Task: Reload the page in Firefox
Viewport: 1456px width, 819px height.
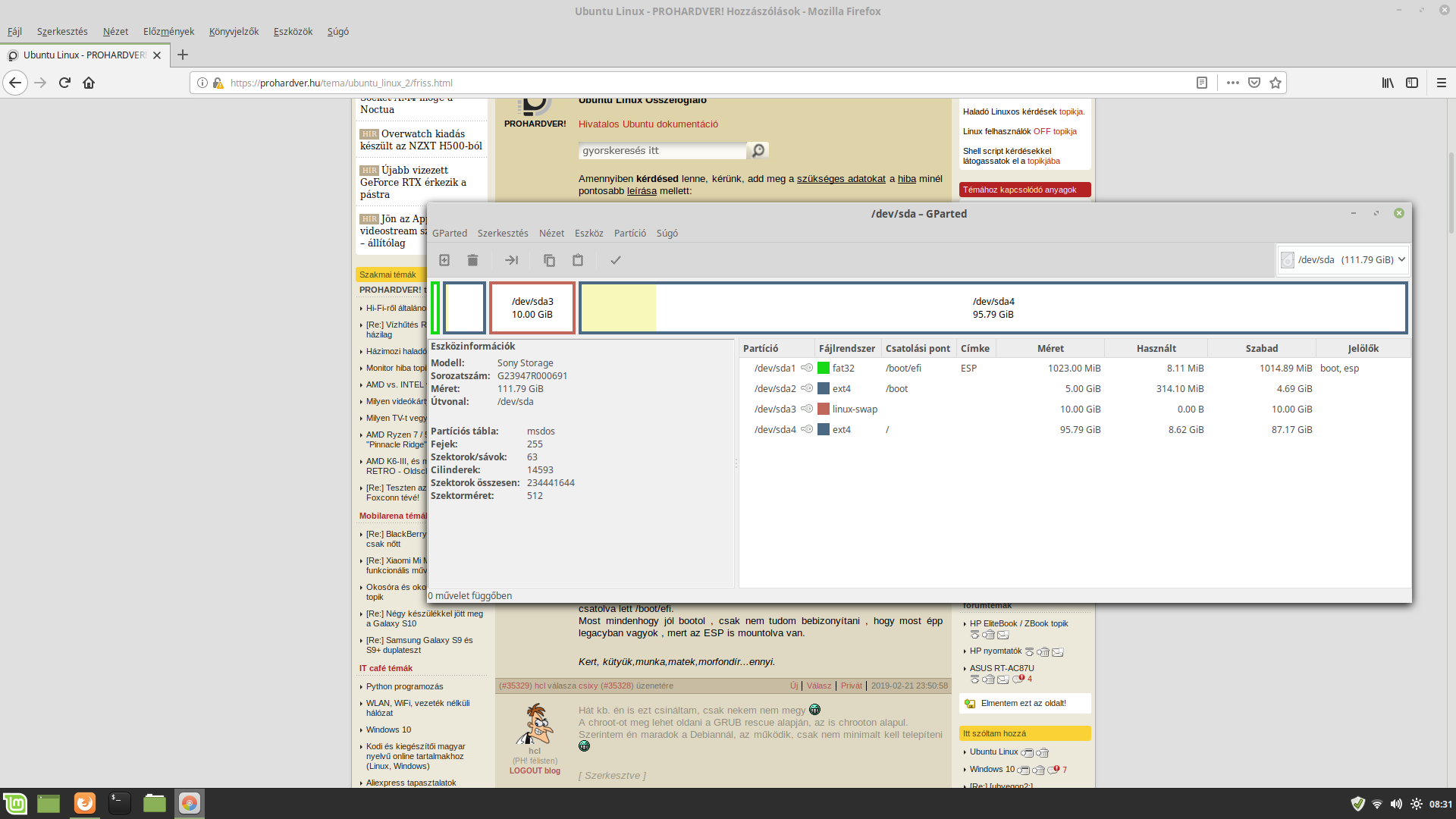Action: pyautogui.click(x=64, y=83)
